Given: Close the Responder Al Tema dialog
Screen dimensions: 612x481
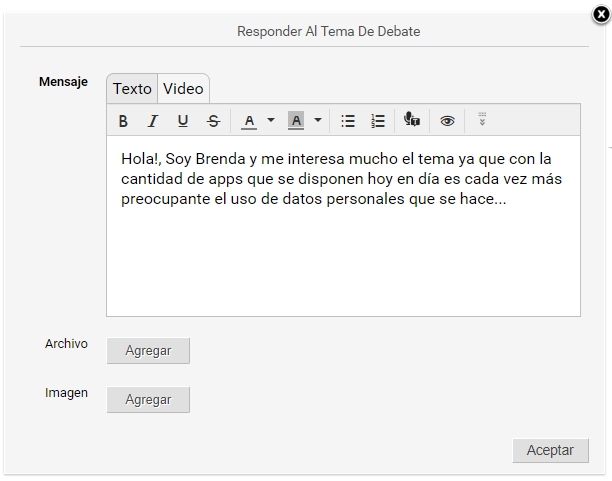Looking at the screenshot, I should [601, 14].
